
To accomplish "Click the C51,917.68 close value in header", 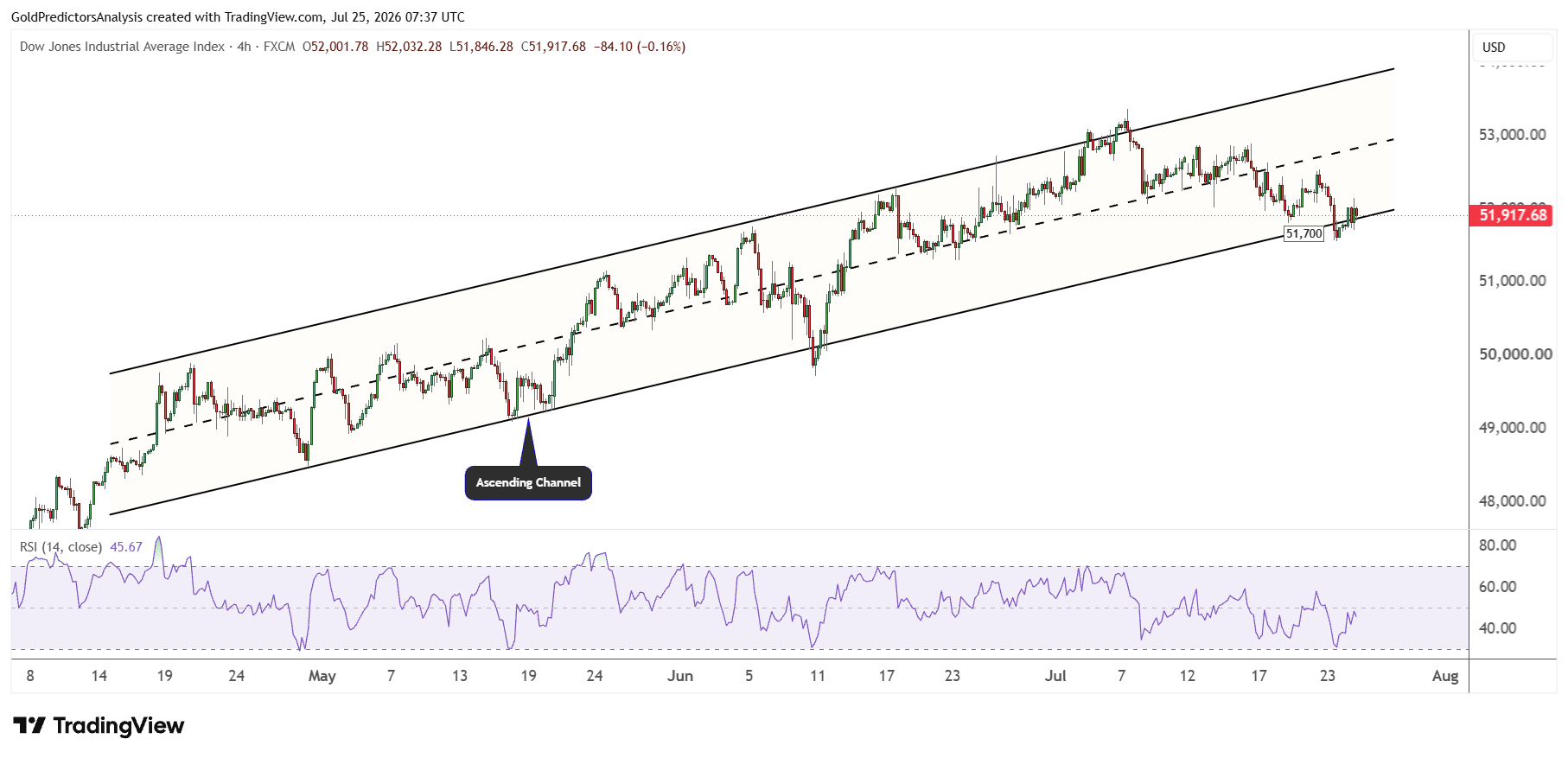I will coord(553,47).
